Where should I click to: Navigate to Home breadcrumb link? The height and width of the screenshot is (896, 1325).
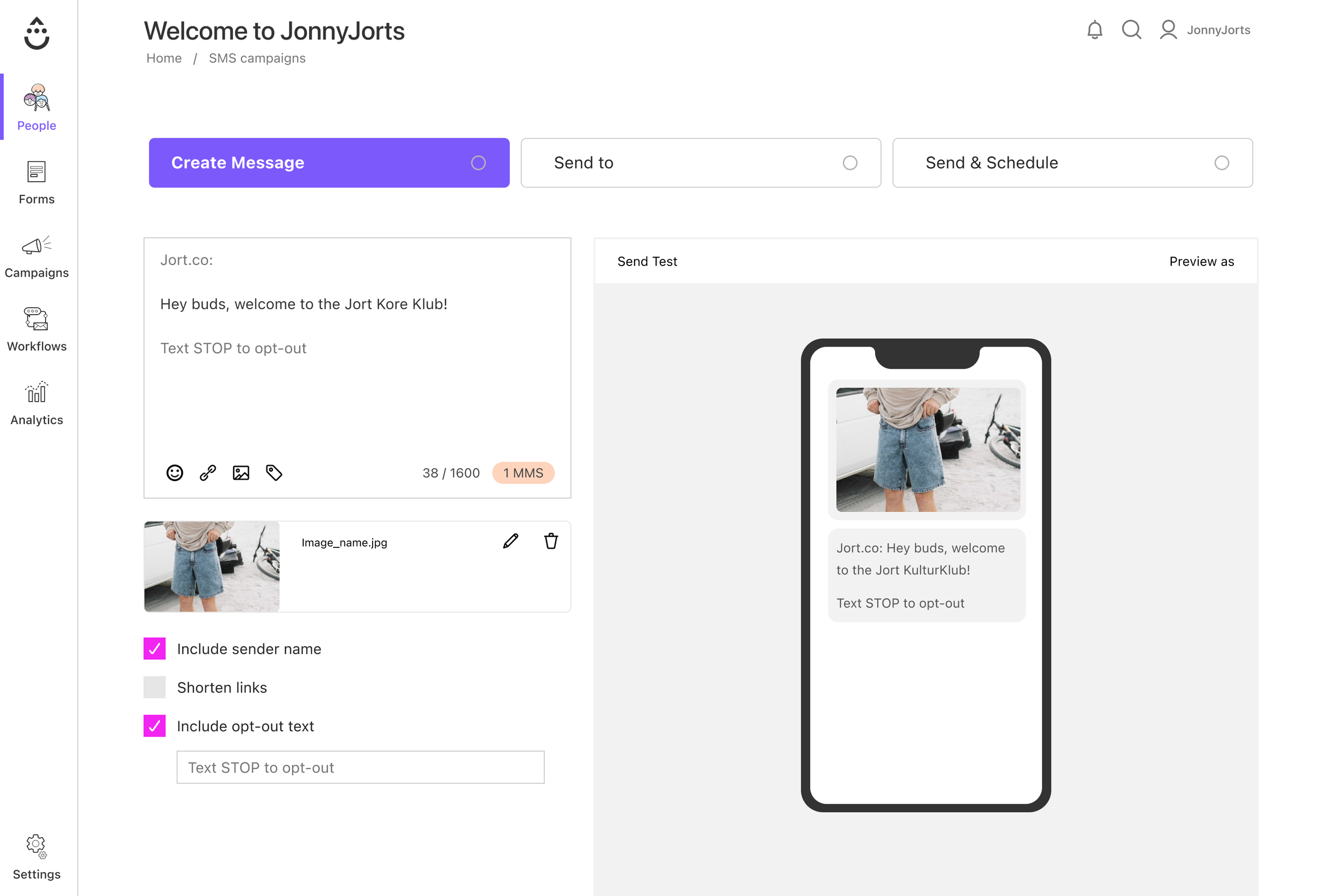[x=164, y=58]
